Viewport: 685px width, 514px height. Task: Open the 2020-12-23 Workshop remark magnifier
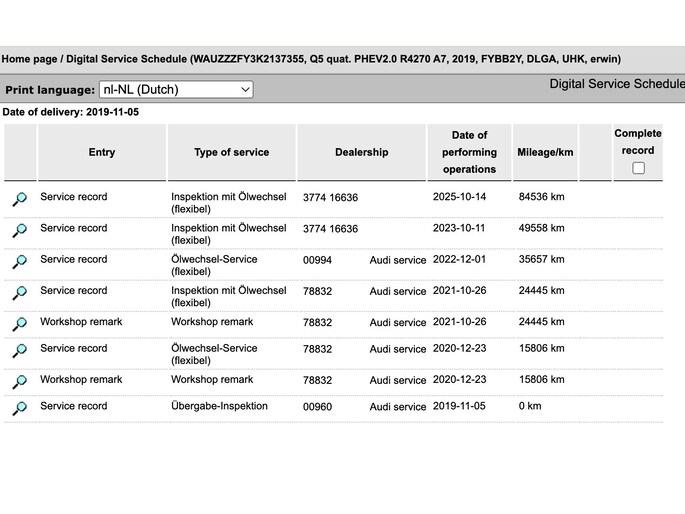point(20,382)
